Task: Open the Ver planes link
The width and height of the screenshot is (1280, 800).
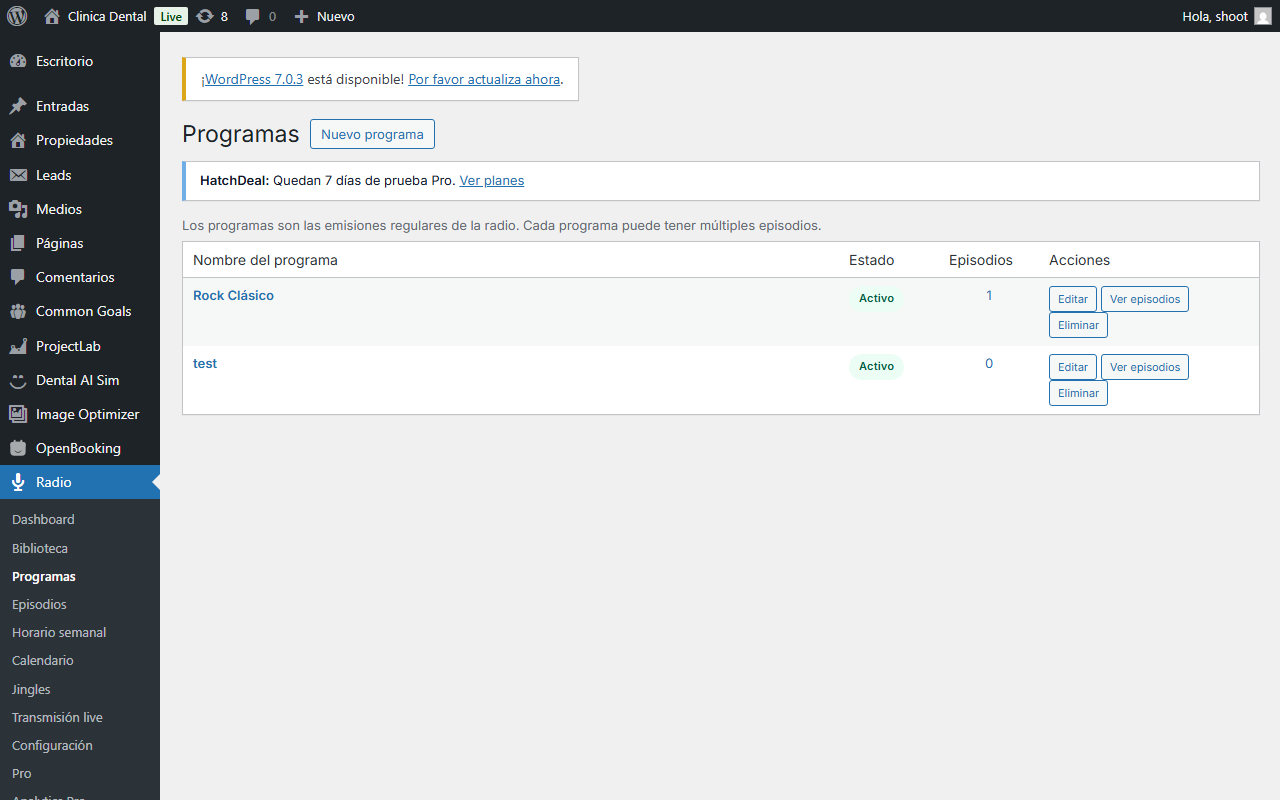Action: (492, 181)
